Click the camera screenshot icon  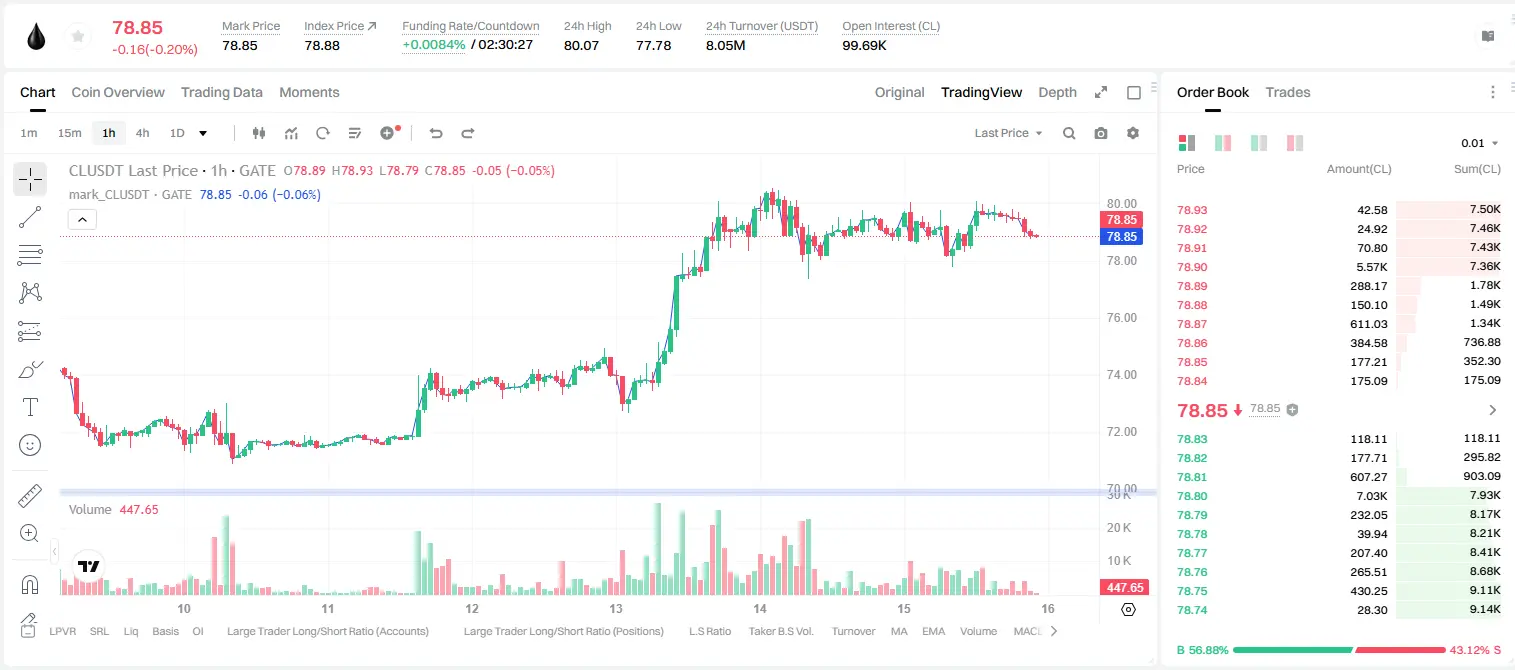(x=1101, y=133)
